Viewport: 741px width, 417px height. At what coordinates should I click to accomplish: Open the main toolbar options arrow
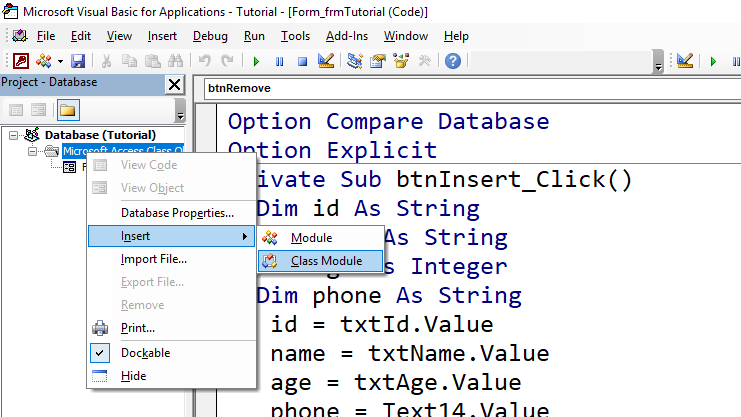[x=658, y=62]
